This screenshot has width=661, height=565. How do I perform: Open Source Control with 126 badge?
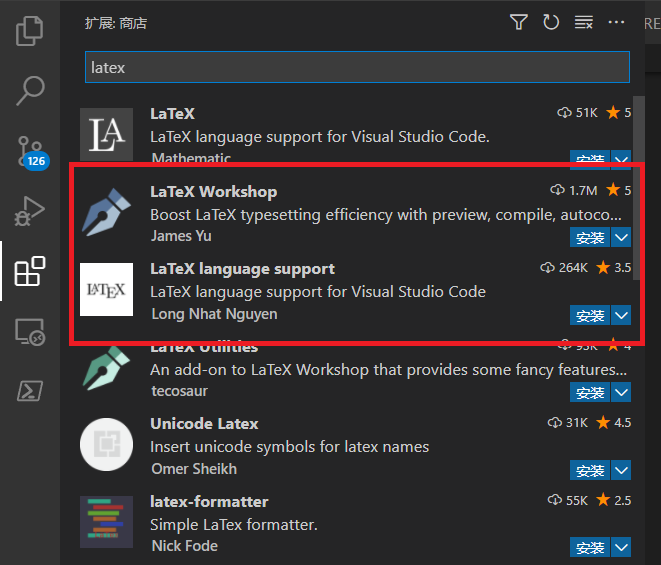[30, 151]
